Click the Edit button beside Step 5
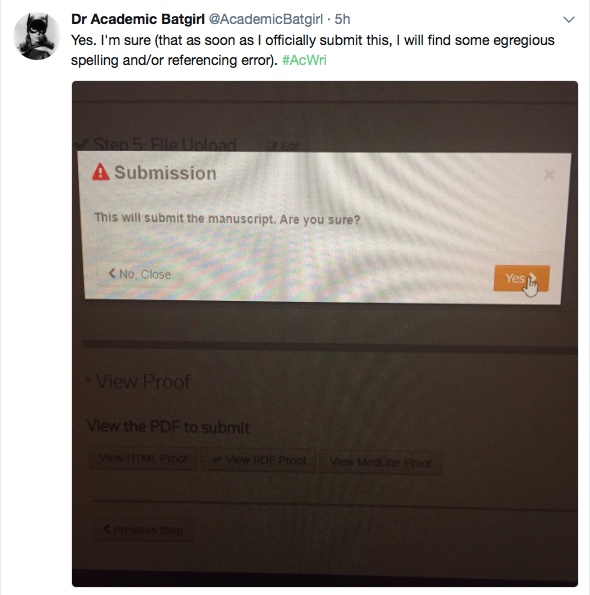 pos(283,145)
